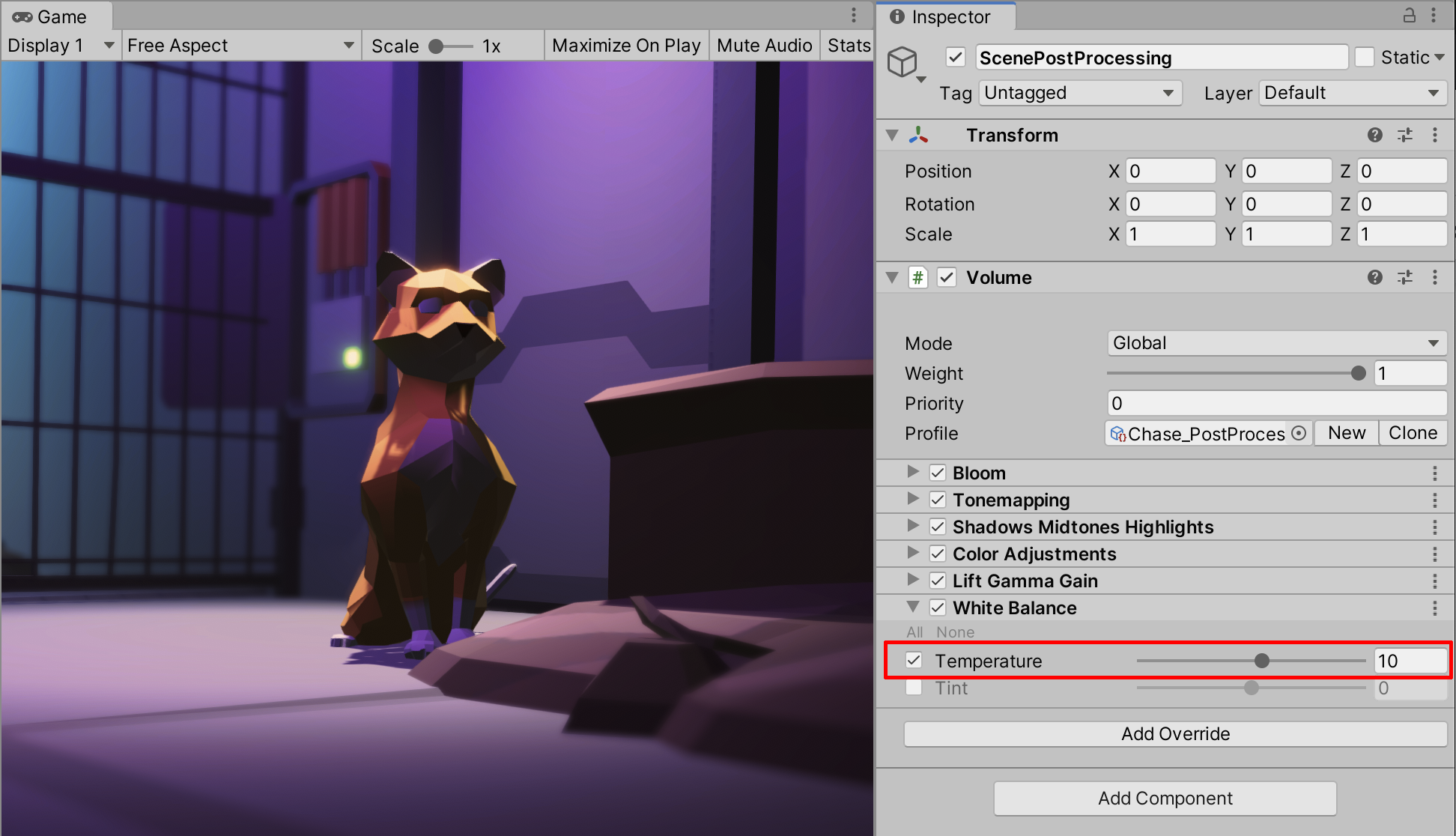The height and width of the screenshot is (836, 1456).
Task: Open Transform component kebab menu
Action: [1434, 135]
